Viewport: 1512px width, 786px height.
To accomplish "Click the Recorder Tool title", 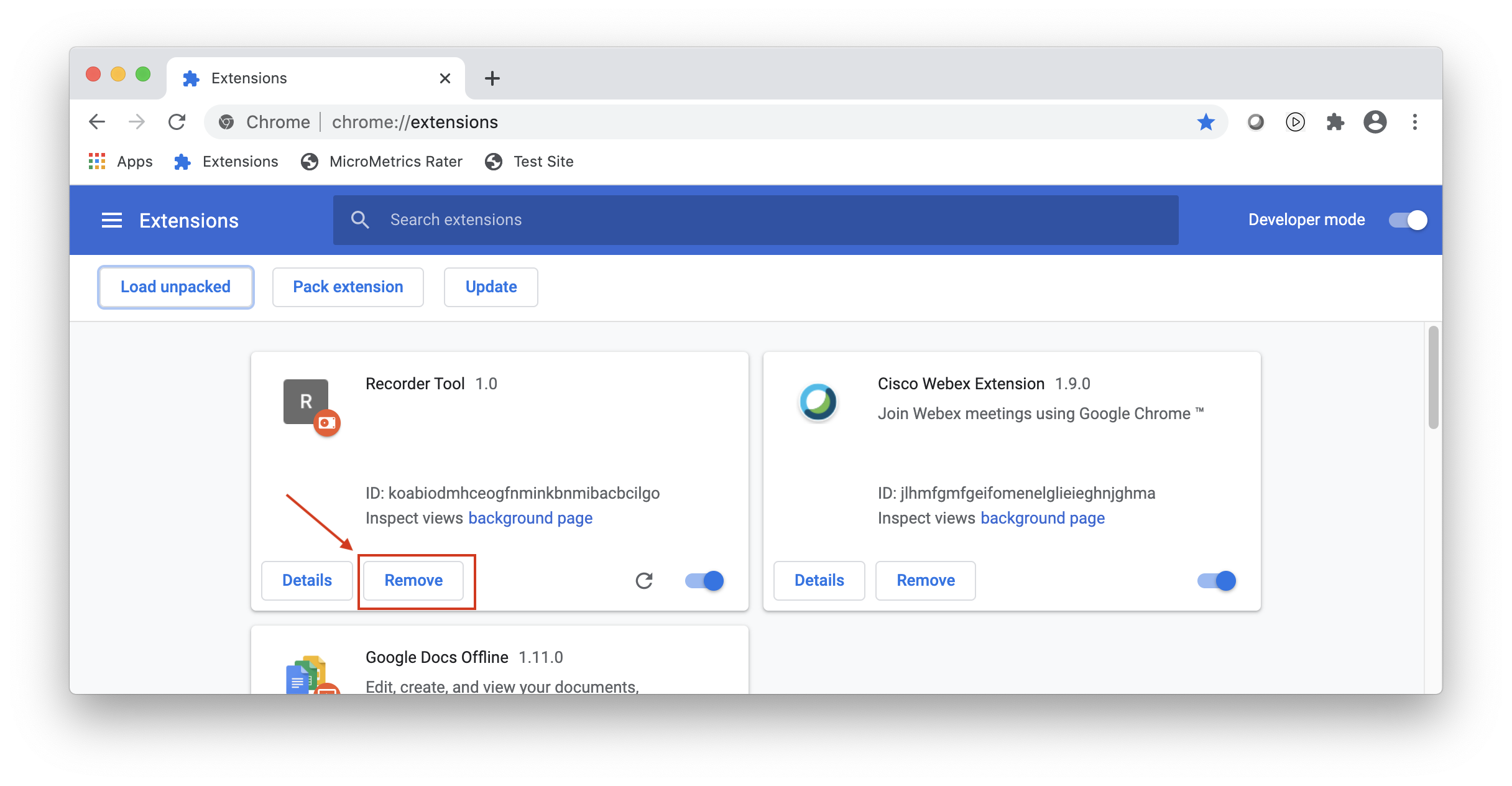I will click(x=415, y=384).
